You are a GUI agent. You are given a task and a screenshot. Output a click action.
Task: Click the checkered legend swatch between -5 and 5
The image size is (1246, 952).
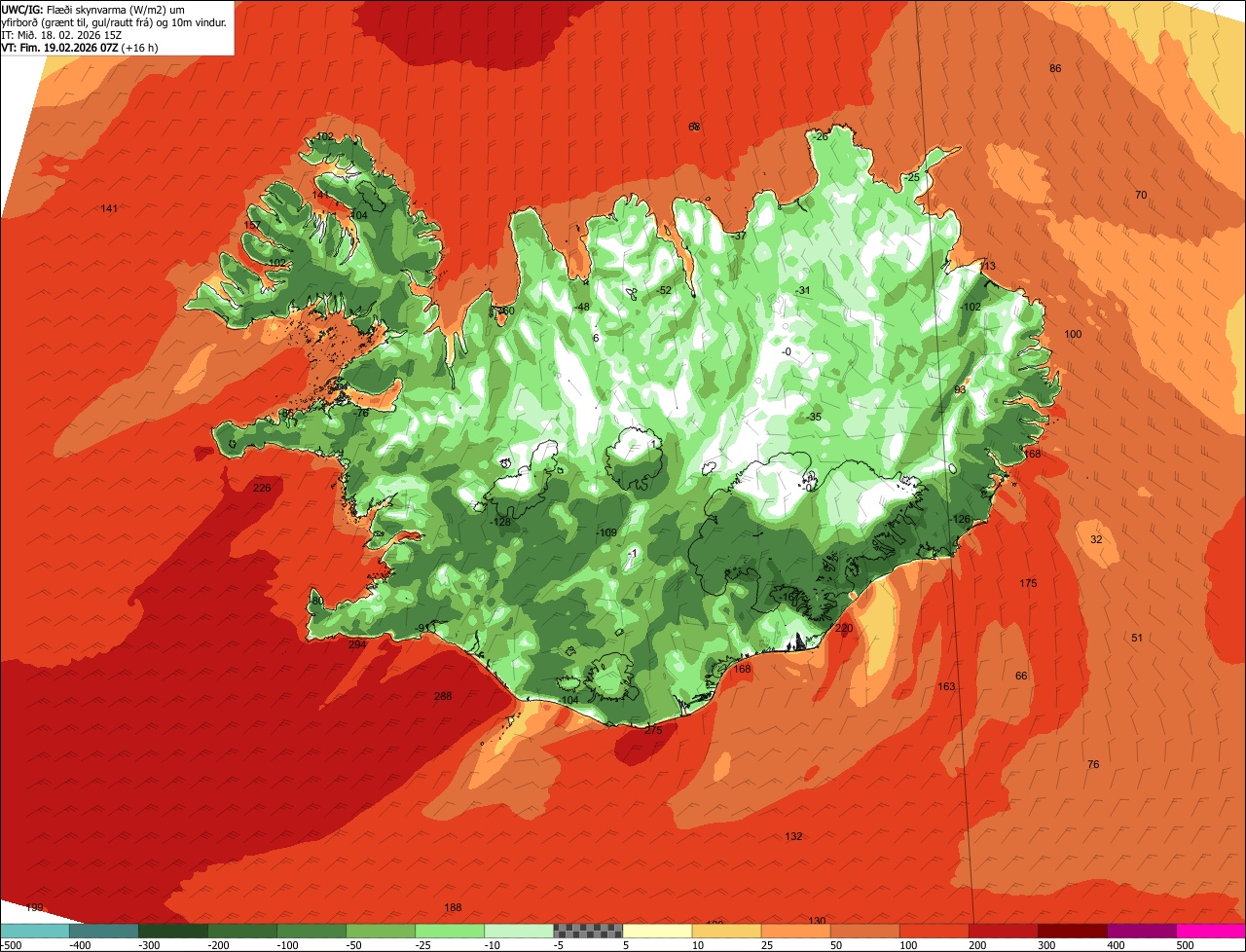[588, 930]
